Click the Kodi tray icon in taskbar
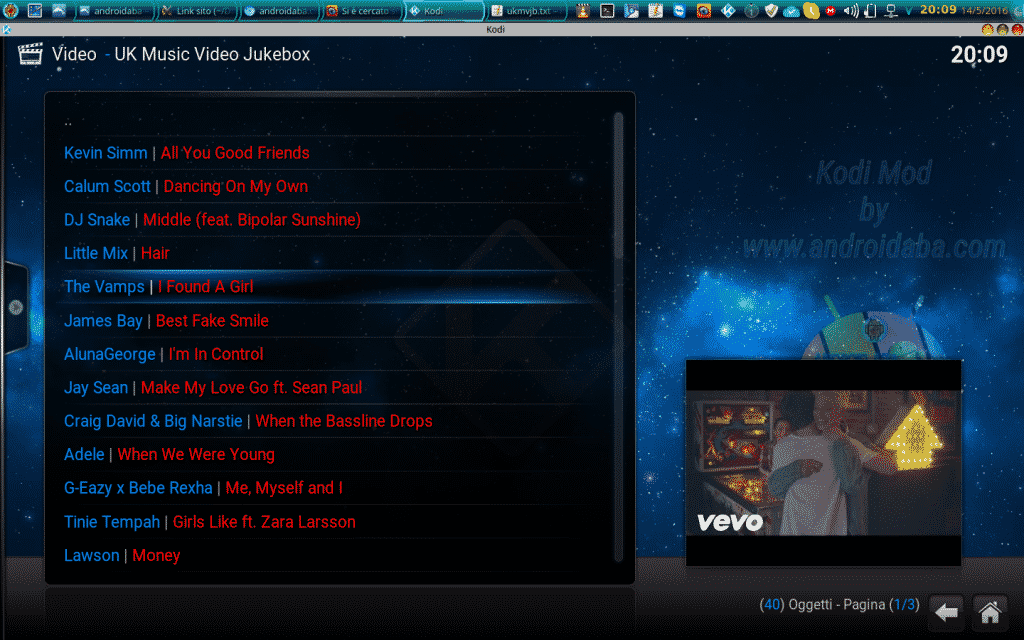The height and width of the screenshot is (640, 1024). point(728,10)
